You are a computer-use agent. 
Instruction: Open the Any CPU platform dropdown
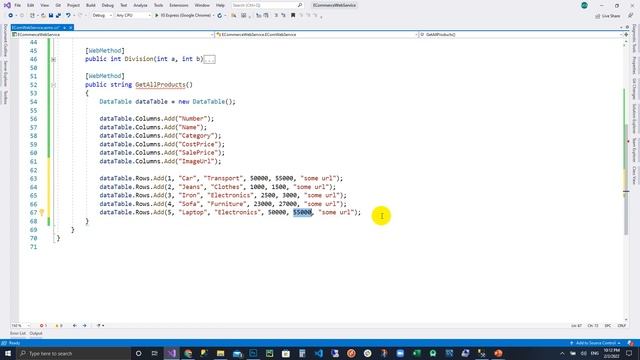133,16
